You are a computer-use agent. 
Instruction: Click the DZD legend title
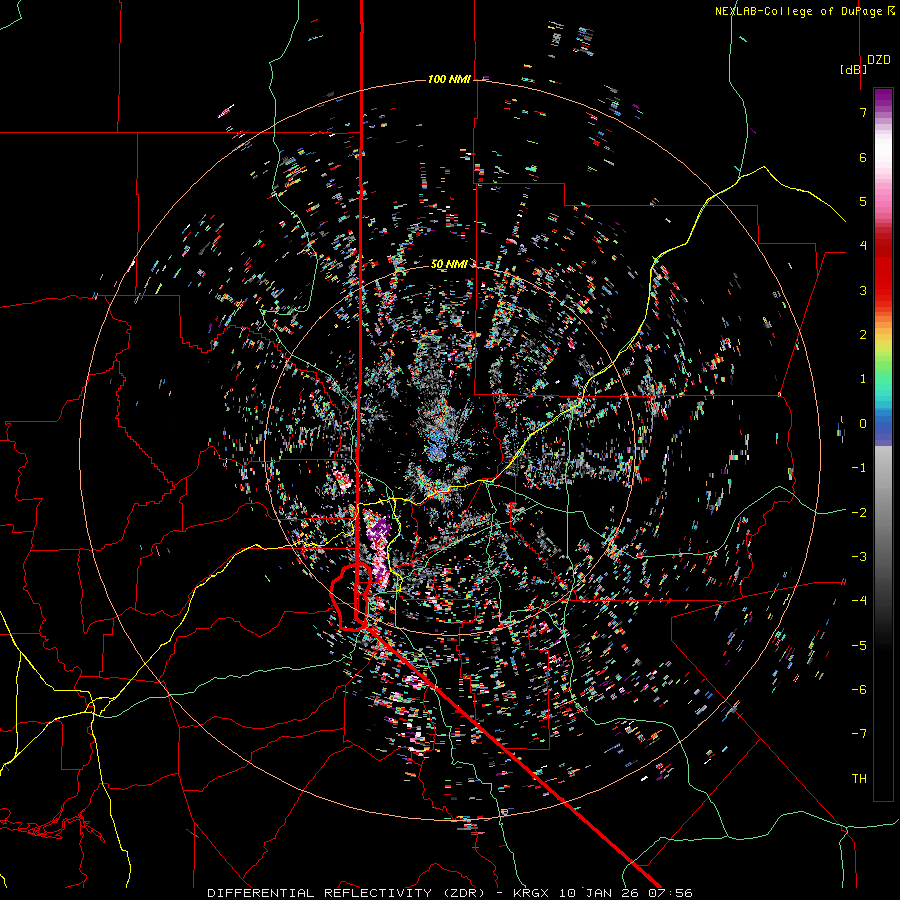(x=879, y=60)
